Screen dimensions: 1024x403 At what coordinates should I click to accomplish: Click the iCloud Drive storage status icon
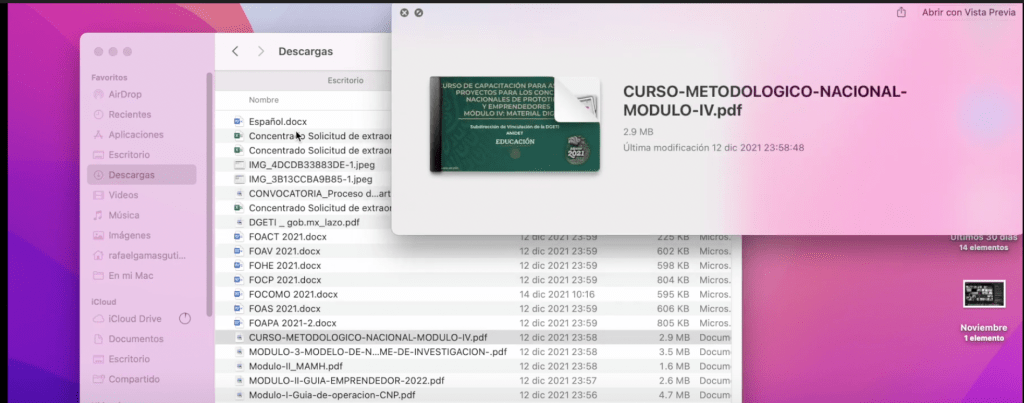[184, 318]
